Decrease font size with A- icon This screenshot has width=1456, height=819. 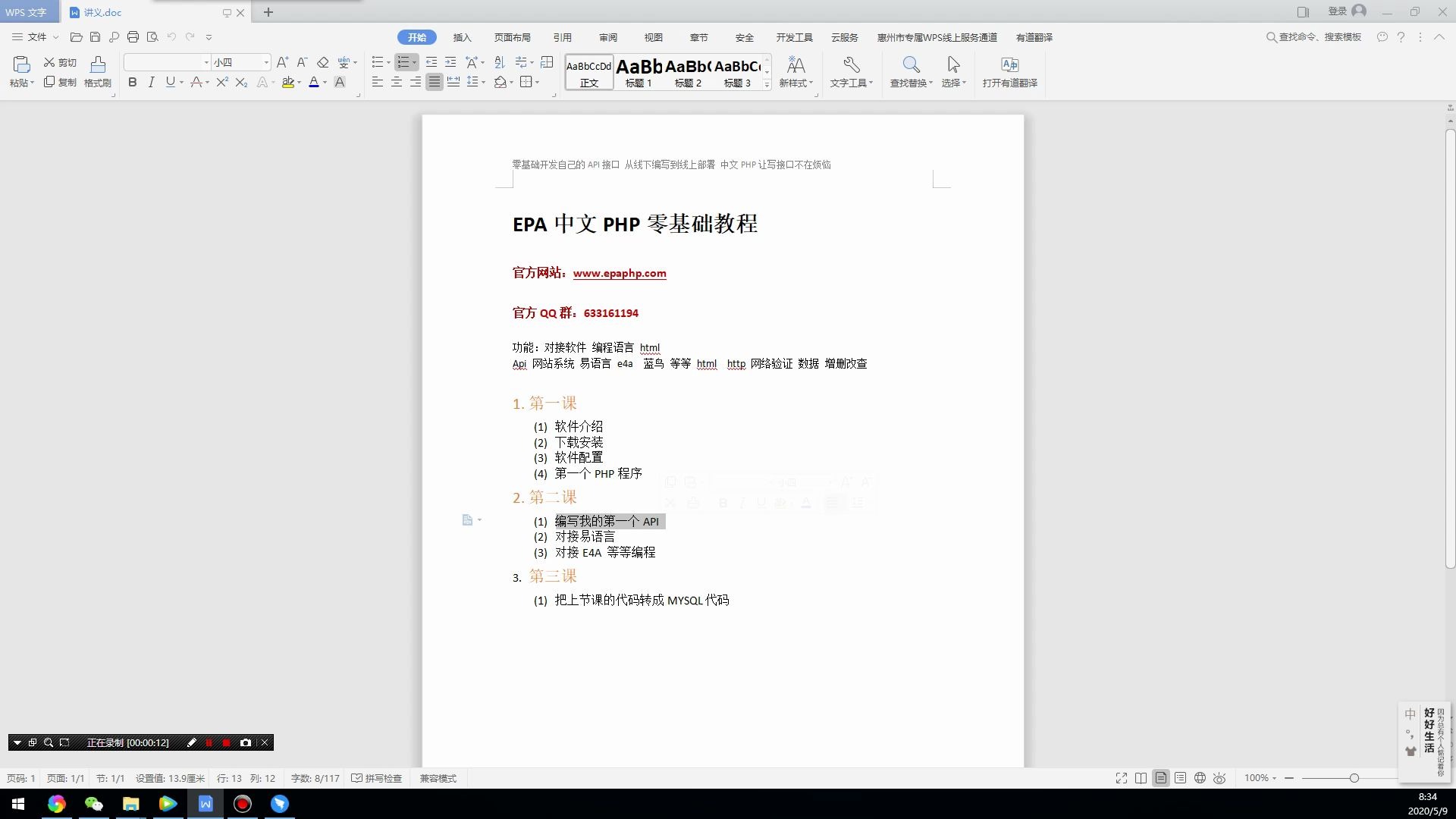tap(302, 62)
